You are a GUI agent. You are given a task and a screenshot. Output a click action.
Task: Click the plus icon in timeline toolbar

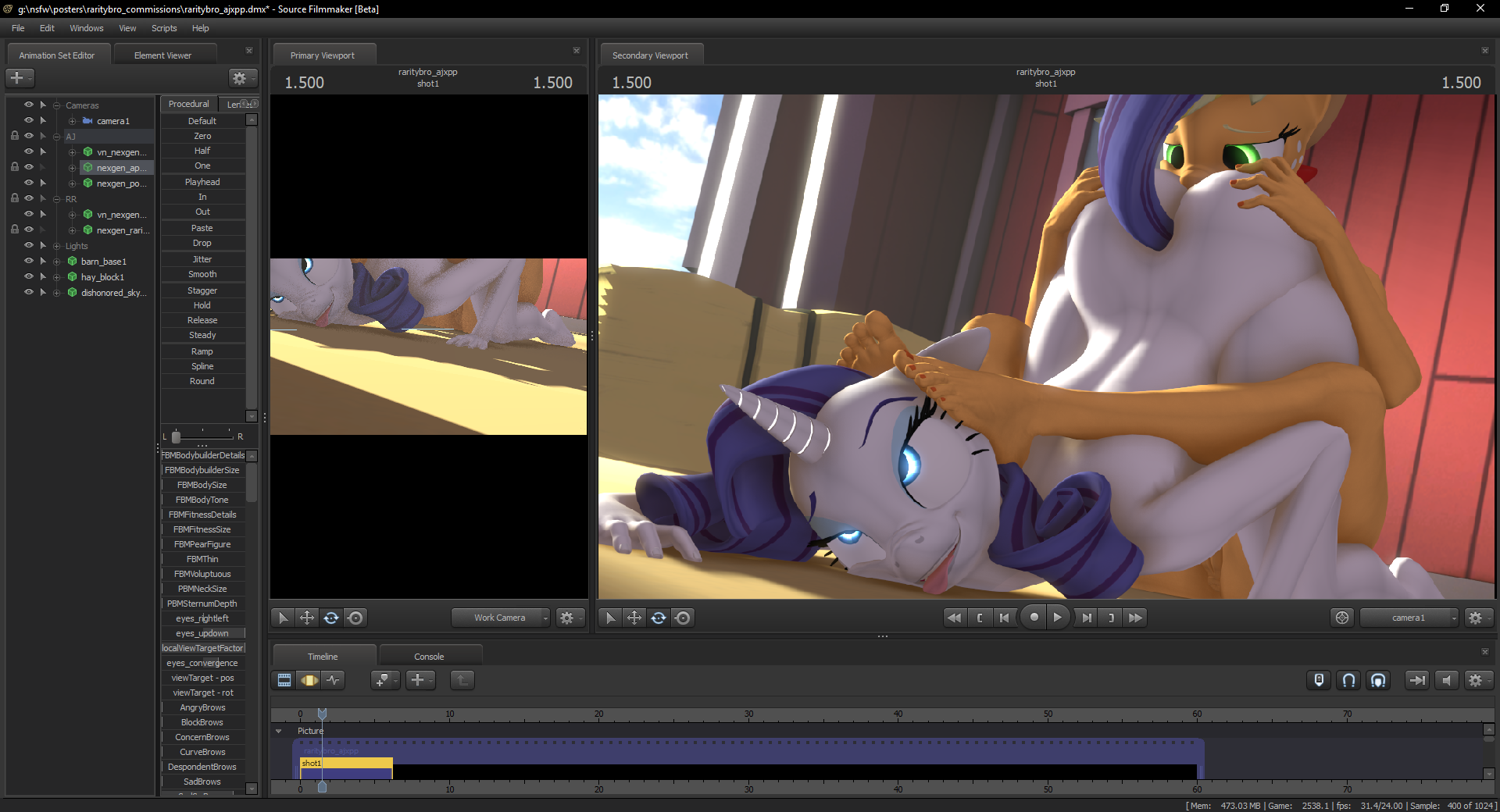(x=420, y=680)
